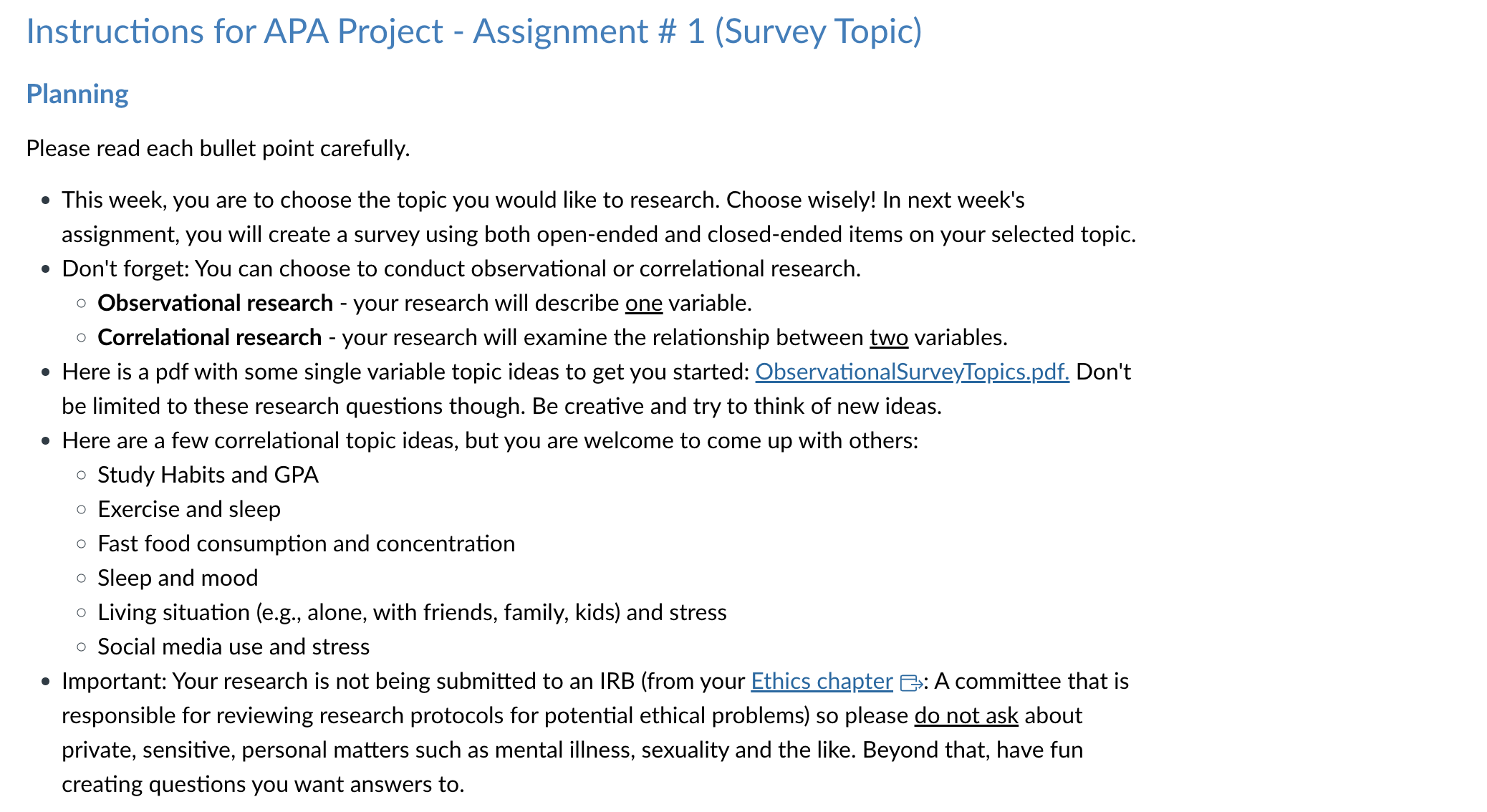This screenshot has width=1487, height=812.
Task: Click the underlined word 'one'
Action: click(x=643, y=303)
